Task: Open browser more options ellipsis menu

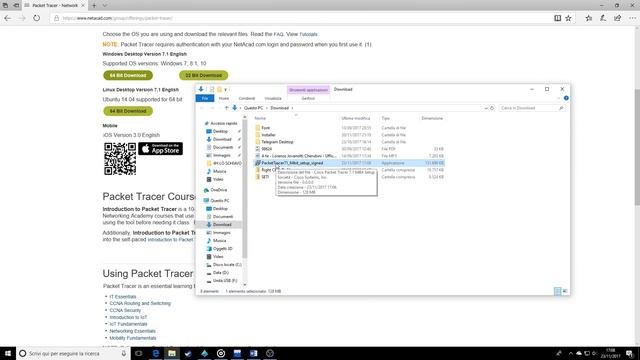Action: [x=632, y=18]
